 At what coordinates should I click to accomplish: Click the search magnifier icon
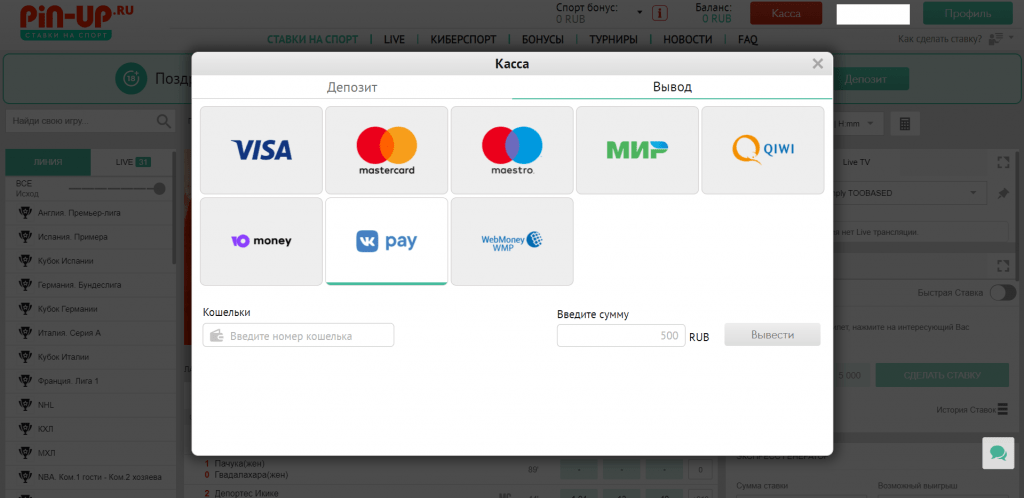(x=164, y=121)
